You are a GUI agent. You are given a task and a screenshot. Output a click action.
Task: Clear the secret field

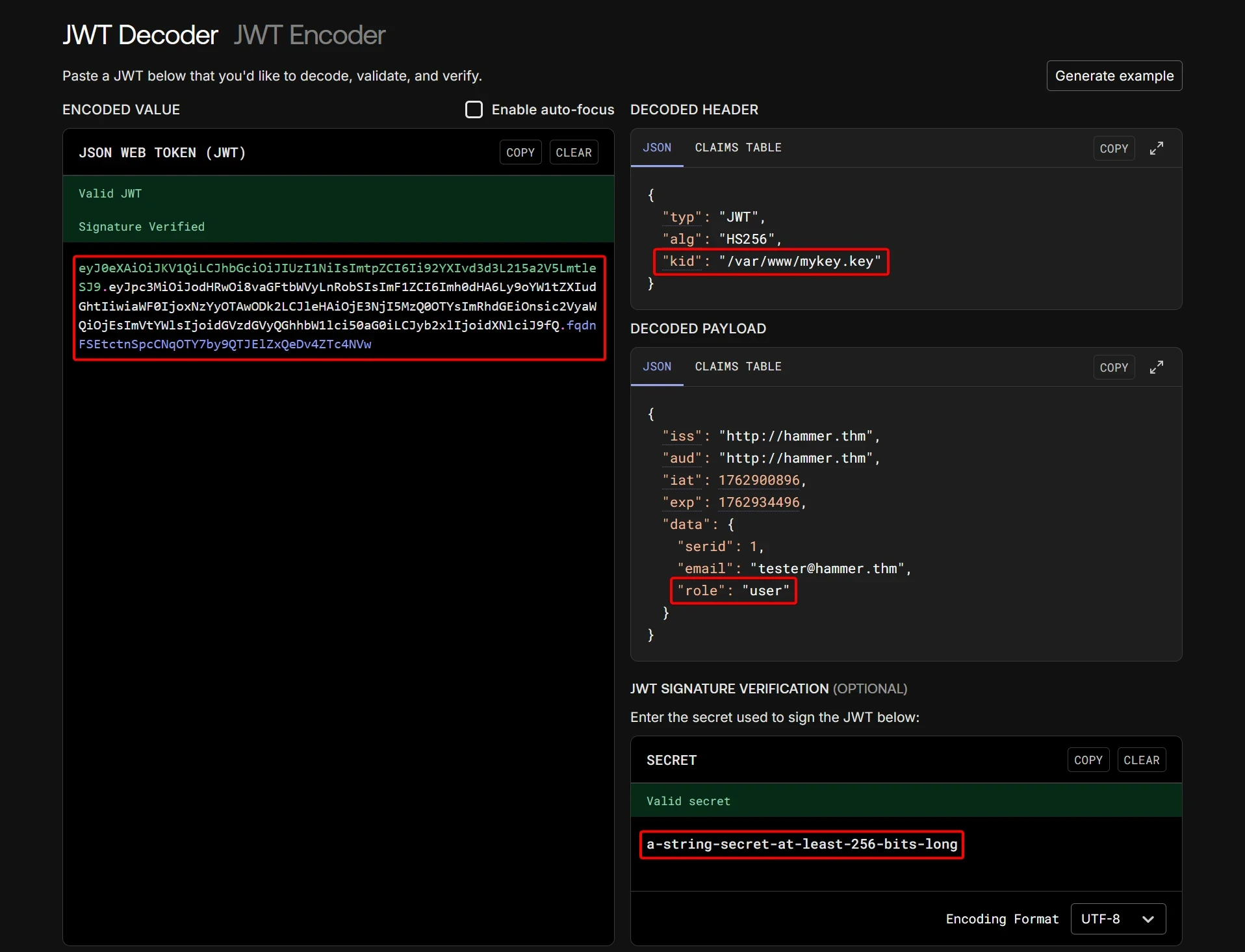point(1141,760)
